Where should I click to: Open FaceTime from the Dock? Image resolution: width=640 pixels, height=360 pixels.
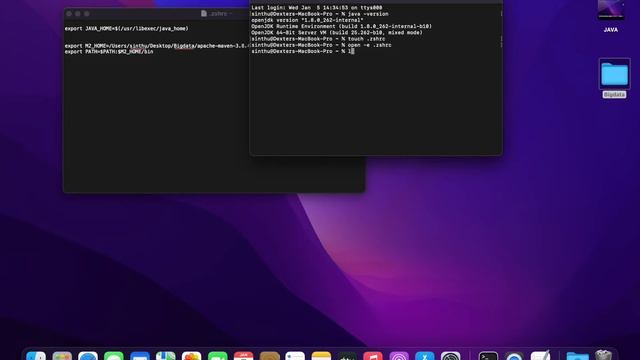218,356
